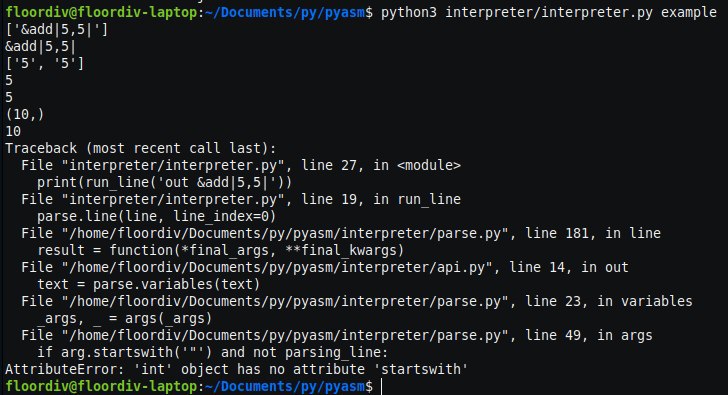Viewport: 728px width, 395px height.
Task: Click the 'line 23, in variables' traceback entry
Action: pyautogui.click(x=357, y=301)
